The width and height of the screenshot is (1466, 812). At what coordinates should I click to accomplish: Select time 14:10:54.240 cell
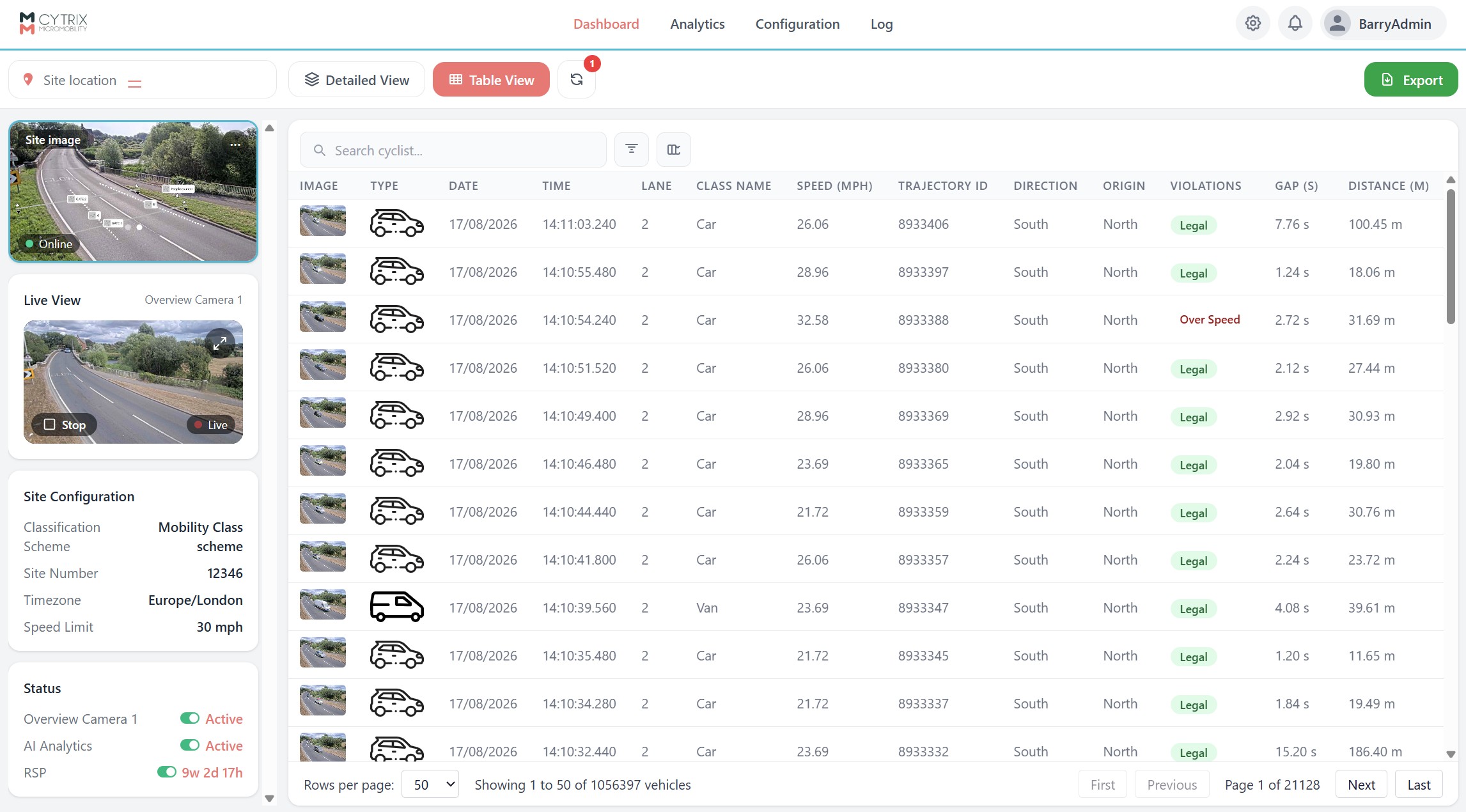[579, 320]
